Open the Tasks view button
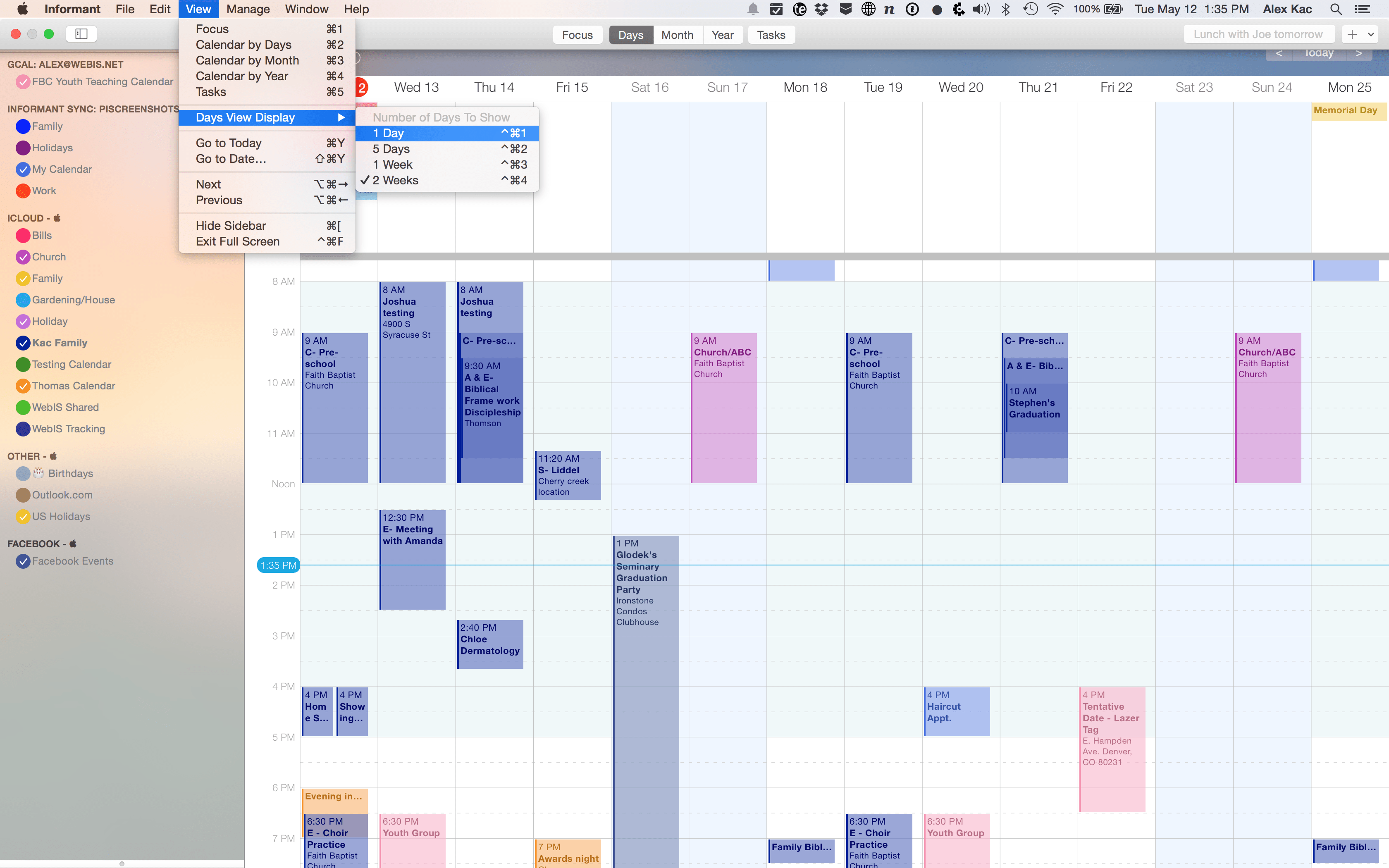Image resolution: width=1389 pixels, height=868 pixels. 770,35
